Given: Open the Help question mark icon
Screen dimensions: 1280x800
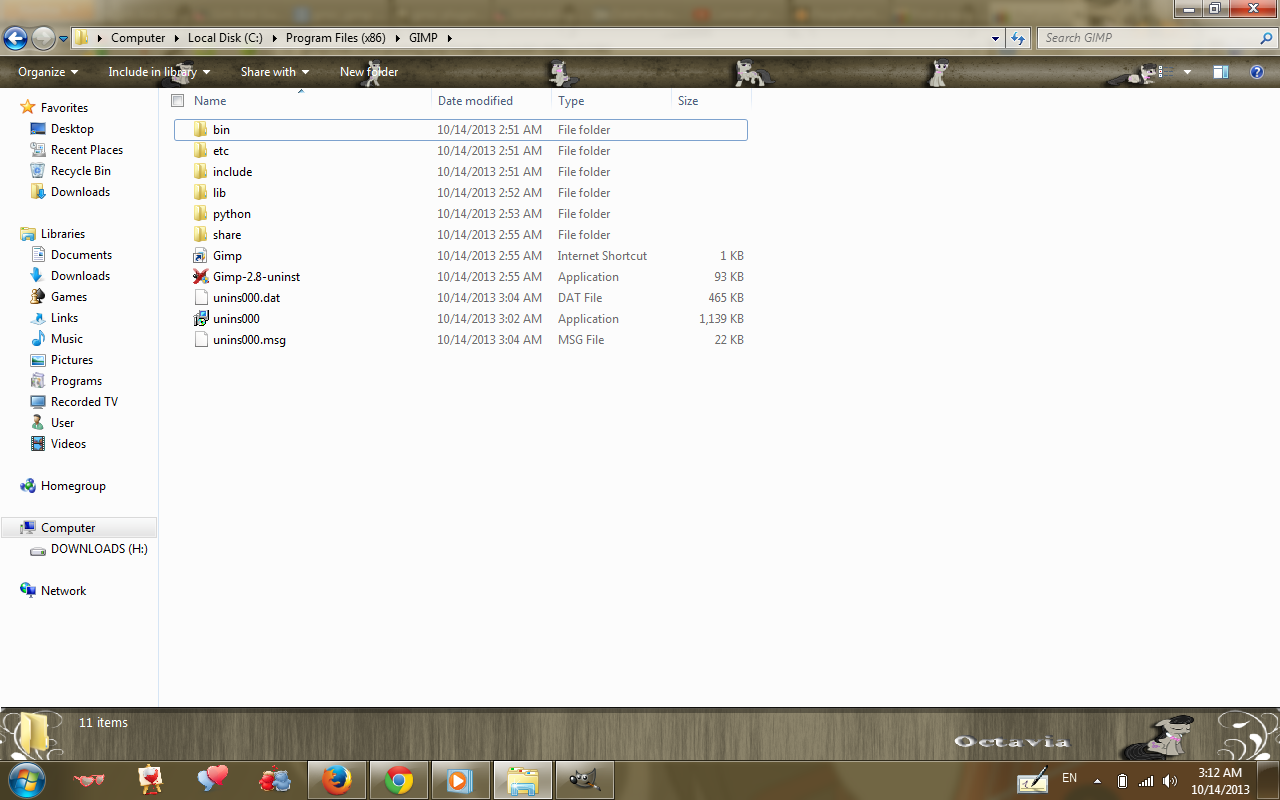Looking at the screenshot, I should click(x=1257, y=72).
